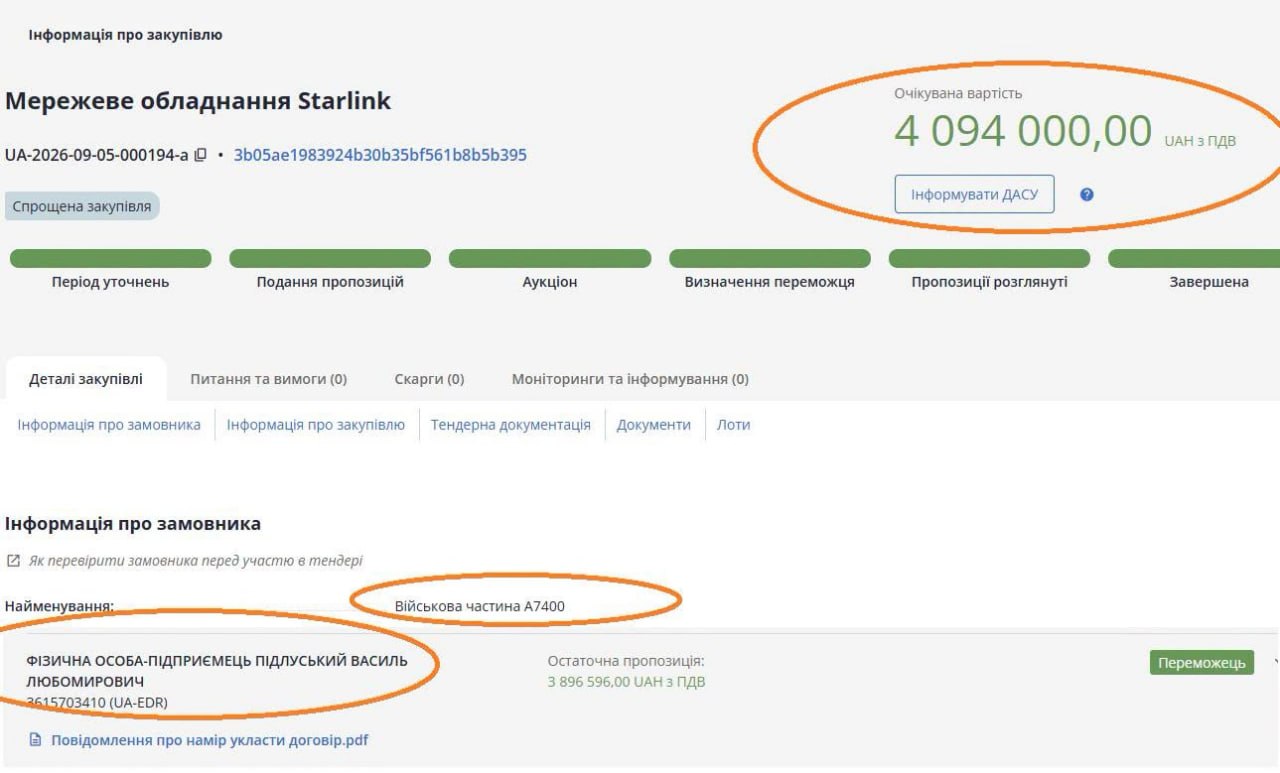Screen dimensions: 1280x773
Task: Open the 'Тендерна документація' section link
Action: 511,424
